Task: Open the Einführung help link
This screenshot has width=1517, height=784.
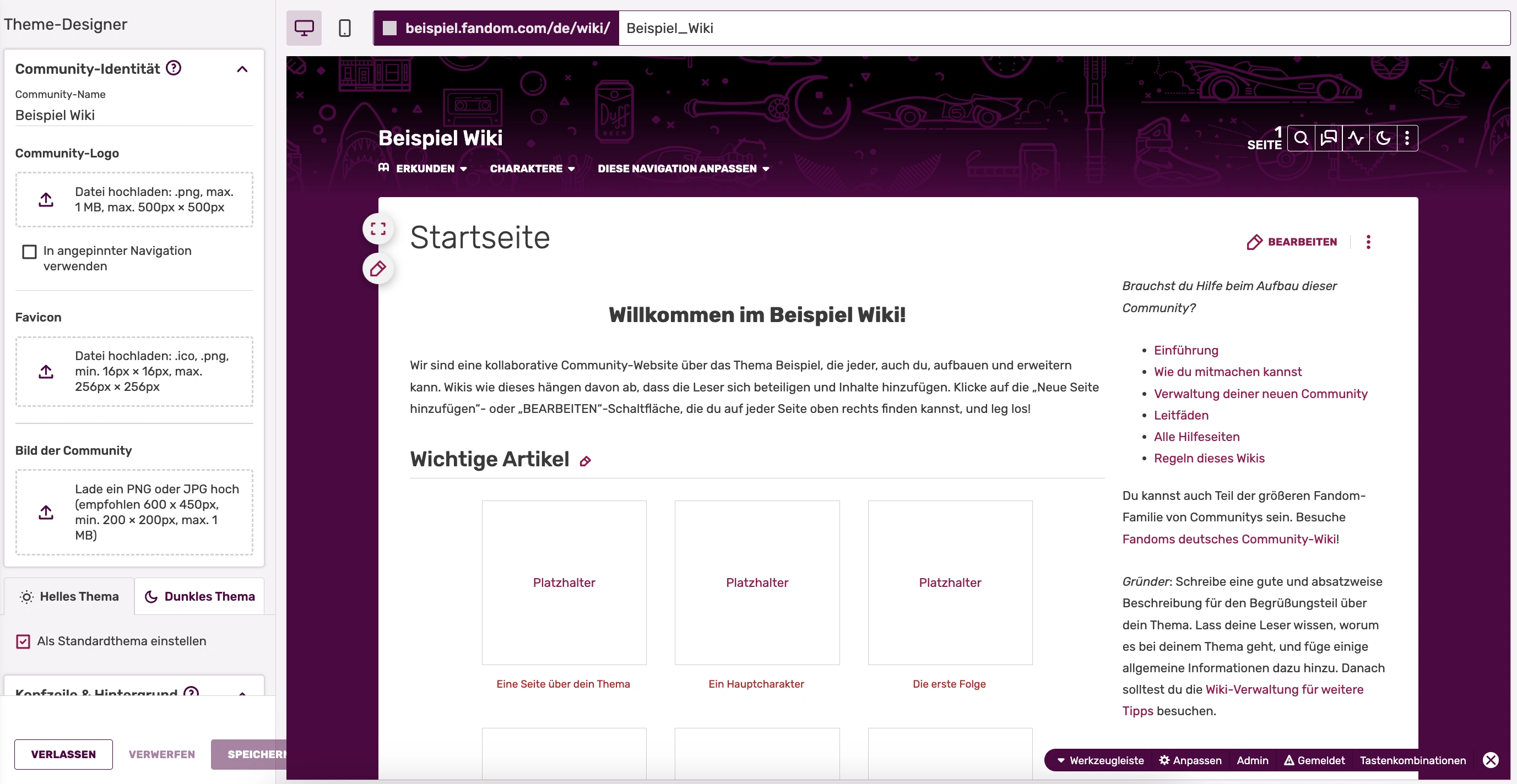Action: [1185, 350]
